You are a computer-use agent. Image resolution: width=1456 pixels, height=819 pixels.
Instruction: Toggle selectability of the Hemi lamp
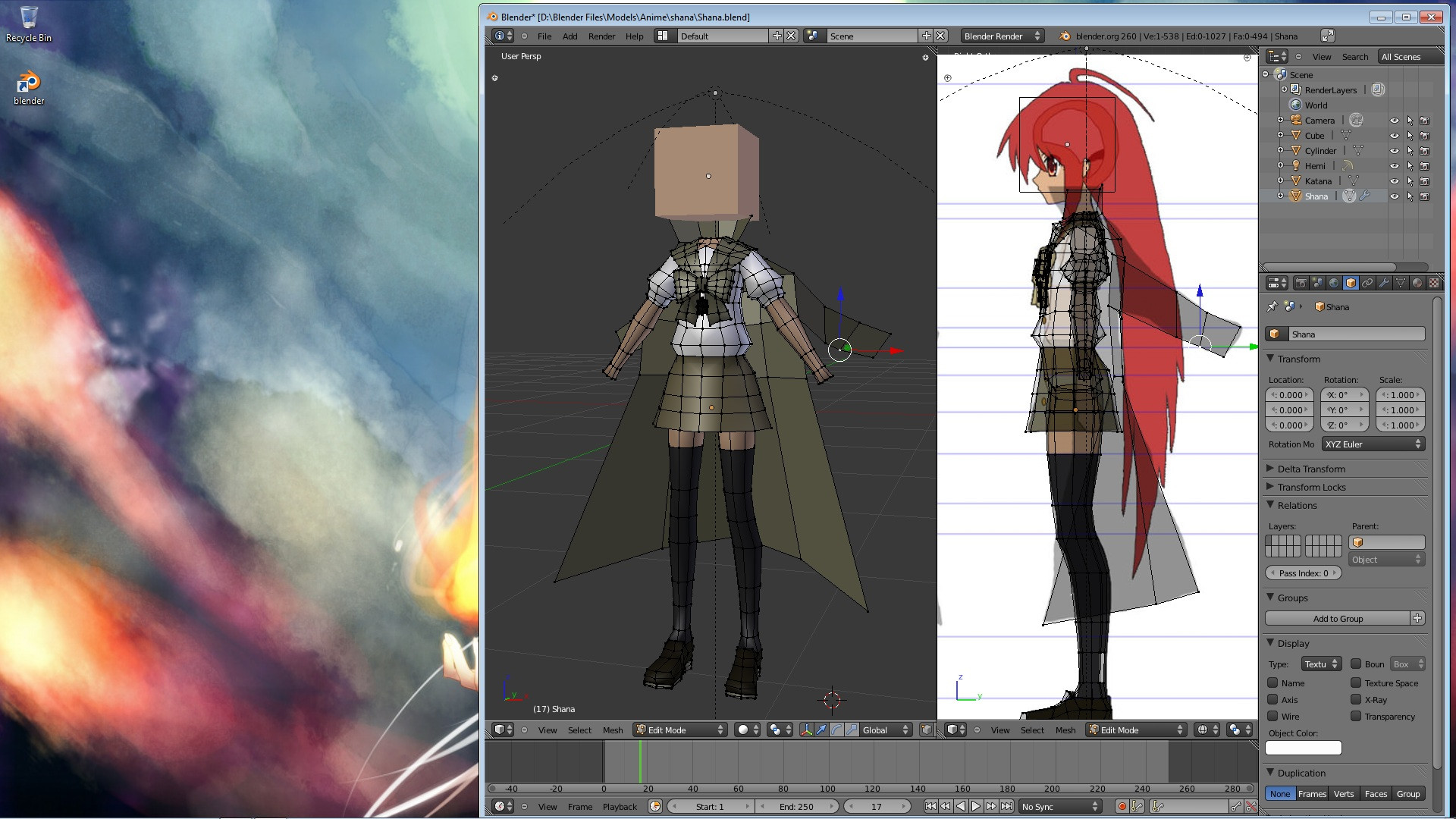pyautogui.click(x=1410, y=165)
